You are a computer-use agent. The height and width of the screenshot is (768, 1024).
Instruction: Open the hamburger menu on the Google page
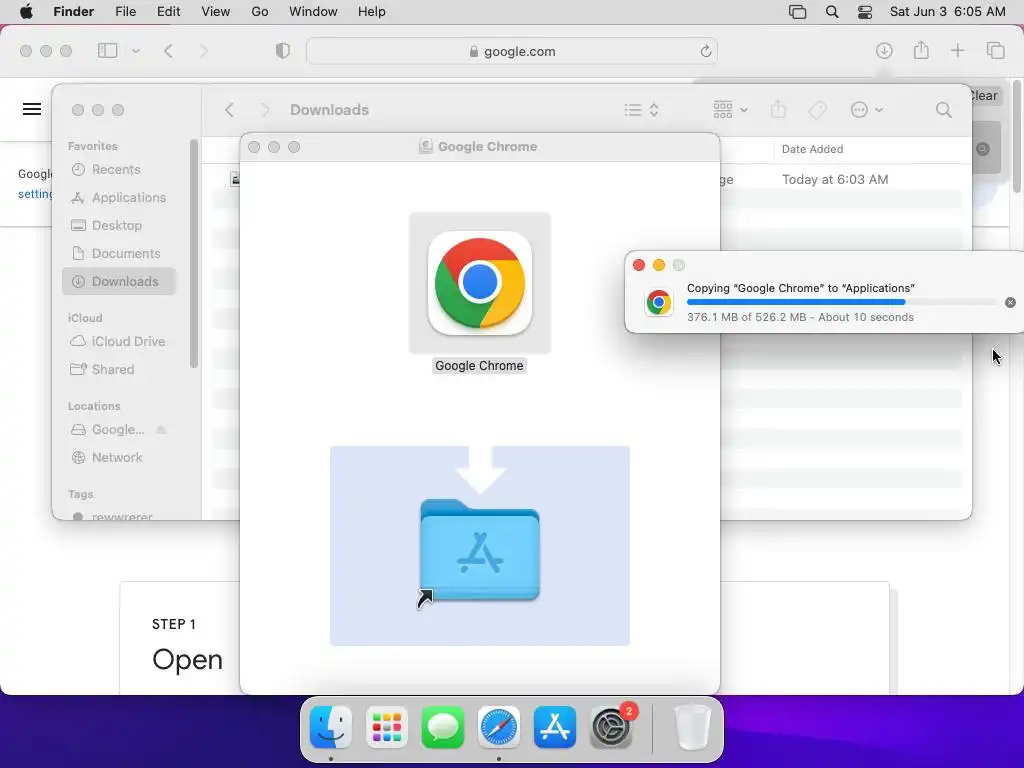point(32,109)
